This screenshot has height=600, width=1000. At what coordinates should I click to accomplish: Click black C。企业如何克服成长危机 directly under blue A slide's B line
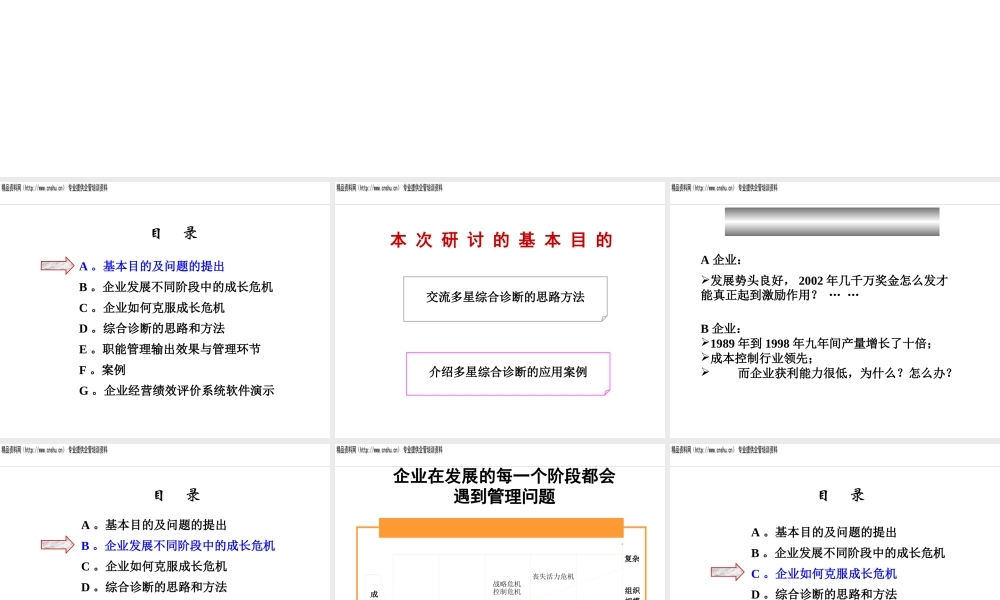click(x=152, y=308)
